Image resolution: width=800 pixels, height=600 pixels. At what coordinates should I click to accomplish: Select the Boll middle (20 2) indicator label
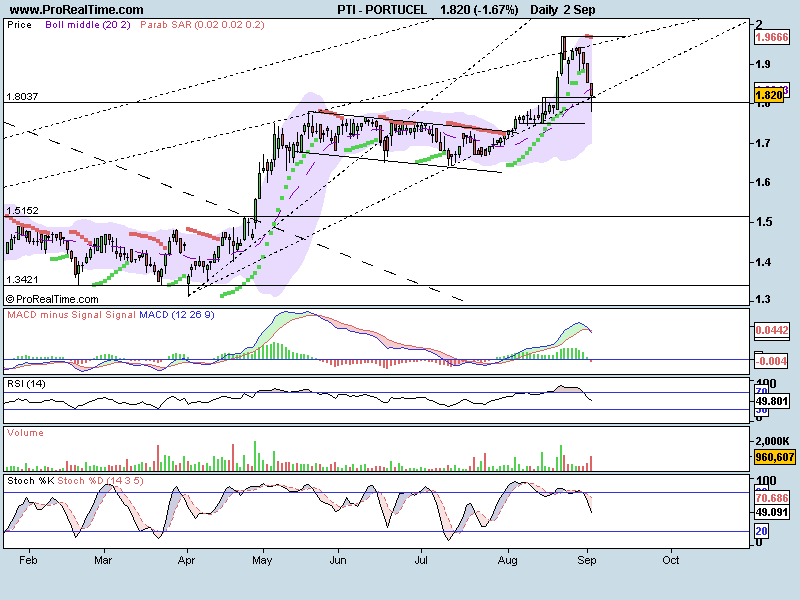[88, 24]
